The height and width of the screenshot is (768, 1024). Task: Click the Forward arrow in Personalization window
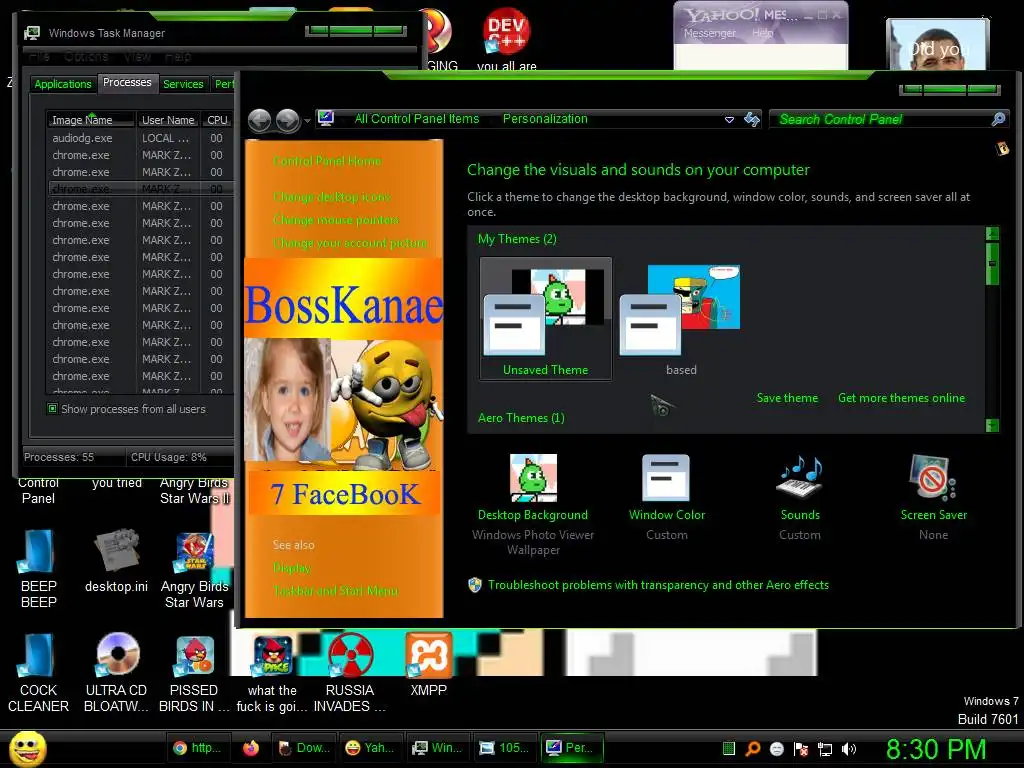(287, 120)
